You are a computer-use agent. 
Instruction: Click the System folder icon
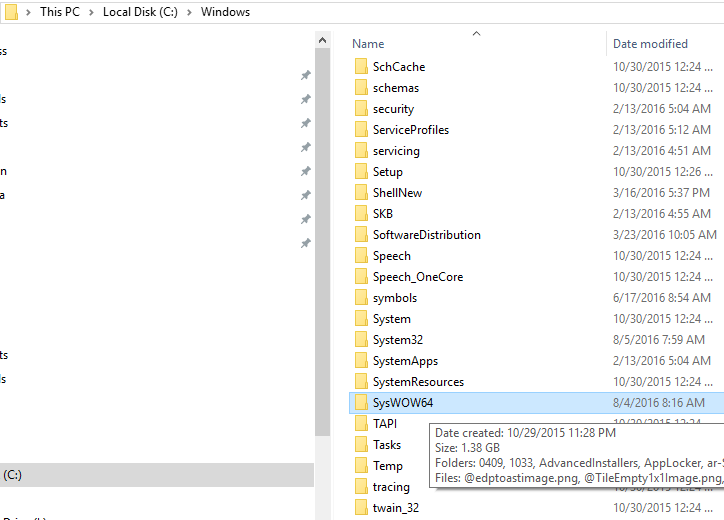(x=362, y=319)
